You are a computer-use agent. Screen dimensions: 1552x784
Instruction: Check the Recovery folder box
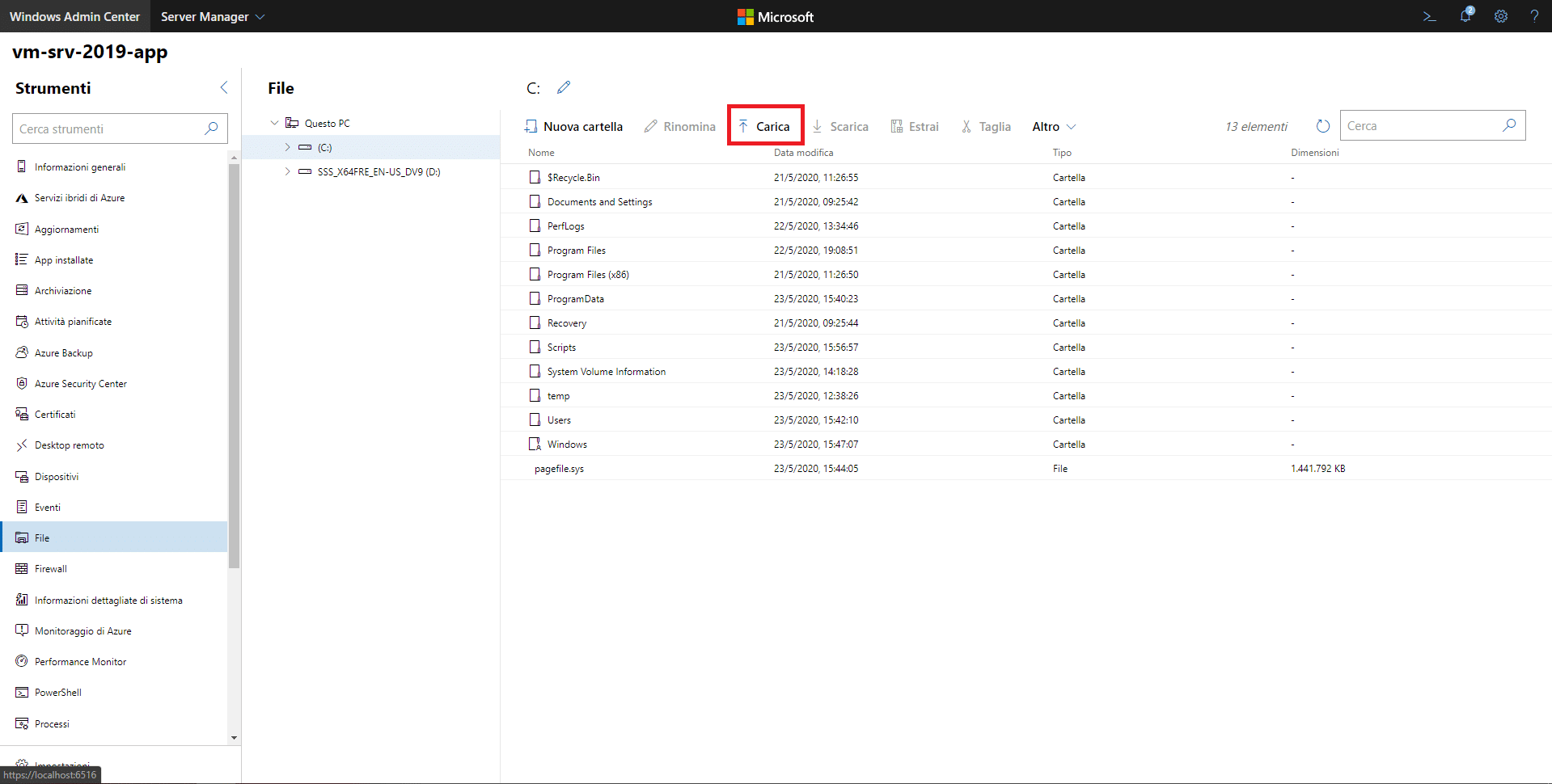point(535,322)
